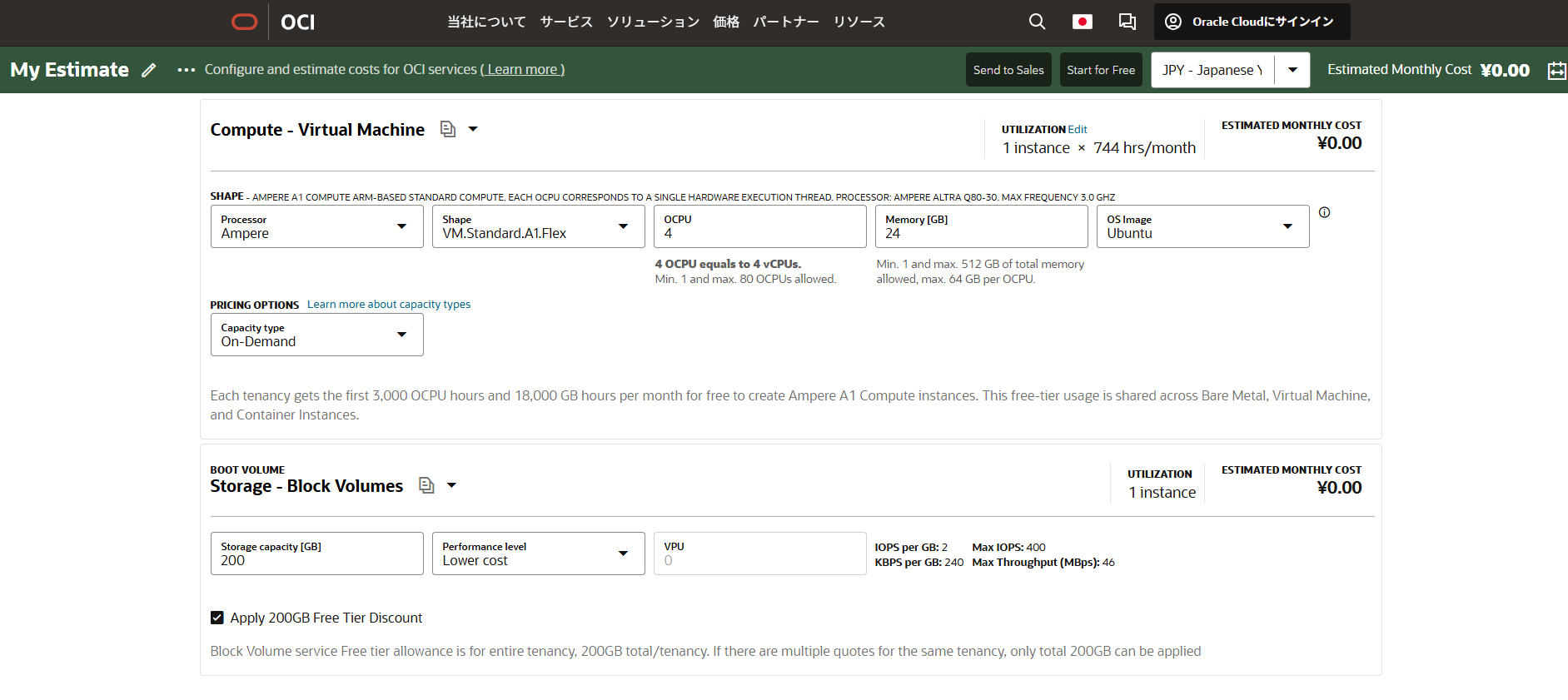Click the user account icon in sign-in button
1568x700 pixels.
(x=1173, y=22)
